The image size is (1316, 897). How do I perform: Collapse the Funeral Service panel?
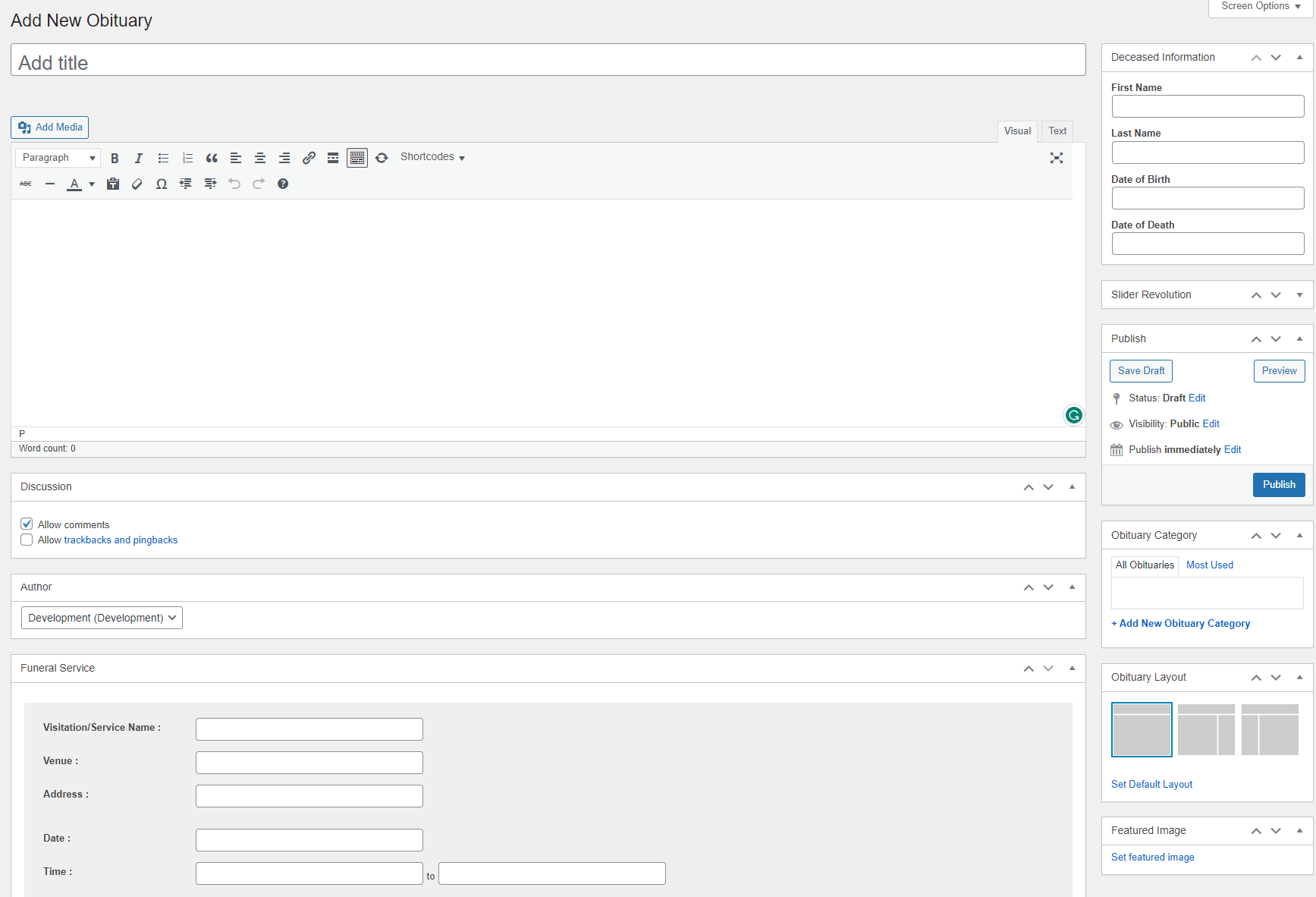point(1072,669)
